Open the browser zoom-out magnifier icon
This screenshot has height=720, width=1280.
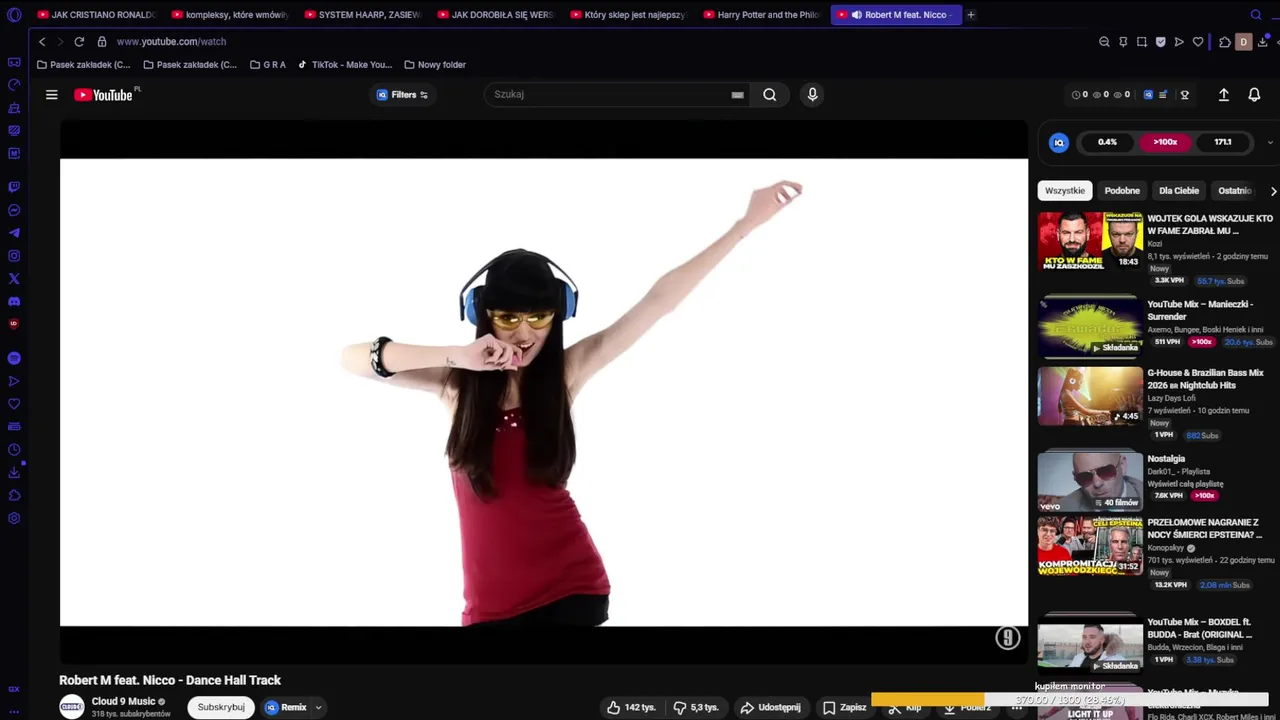click(x=1104, y=42)
